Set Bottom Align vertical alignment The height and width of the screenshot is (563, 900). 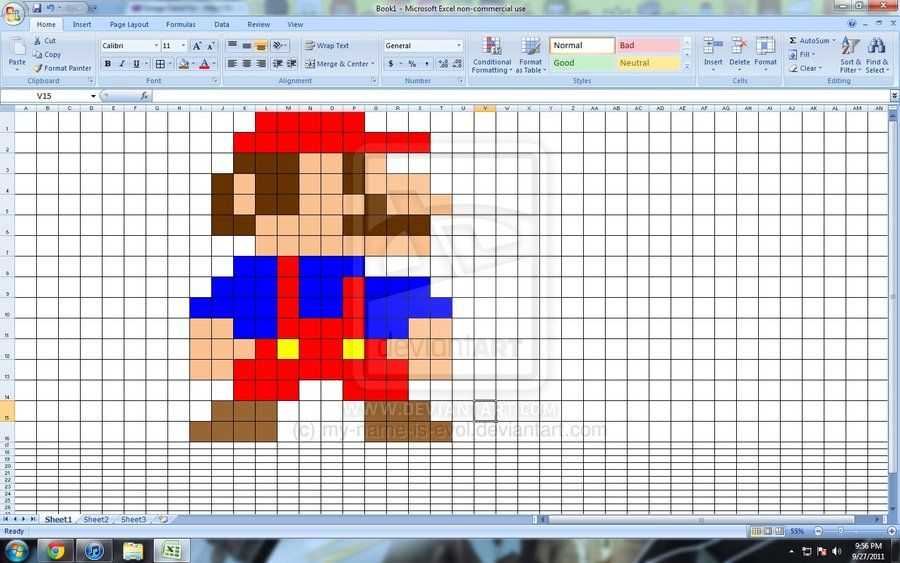click(x=261, y=45)
